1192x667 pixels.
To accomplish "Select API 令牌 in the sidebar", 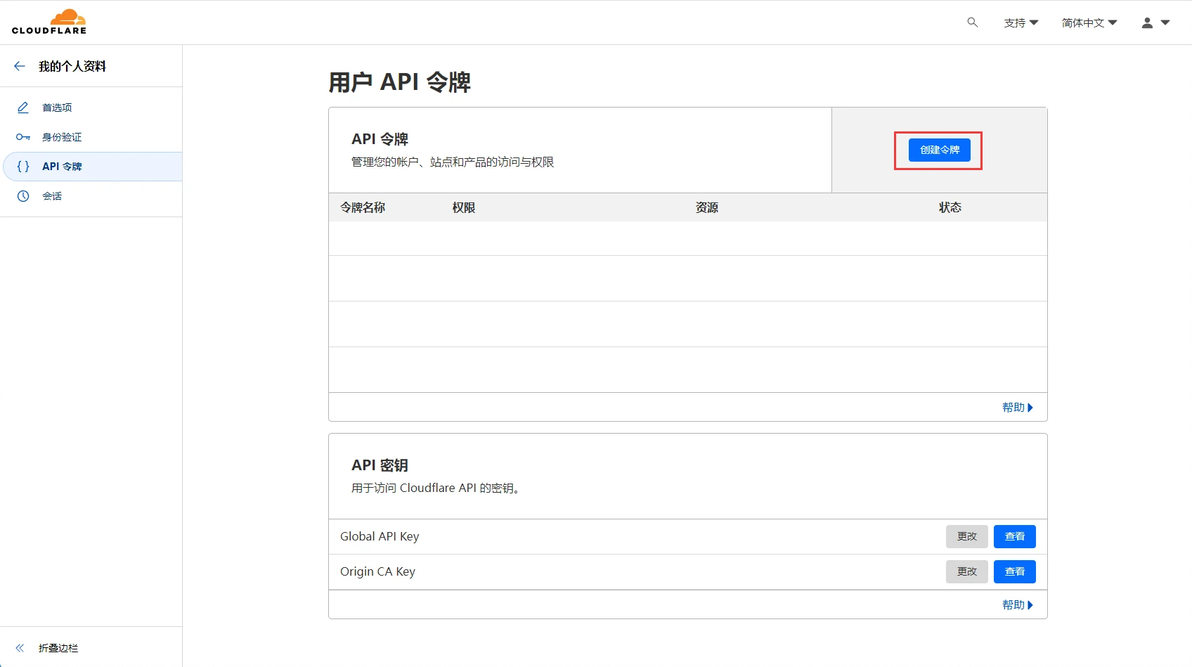I will pos(91,167).
